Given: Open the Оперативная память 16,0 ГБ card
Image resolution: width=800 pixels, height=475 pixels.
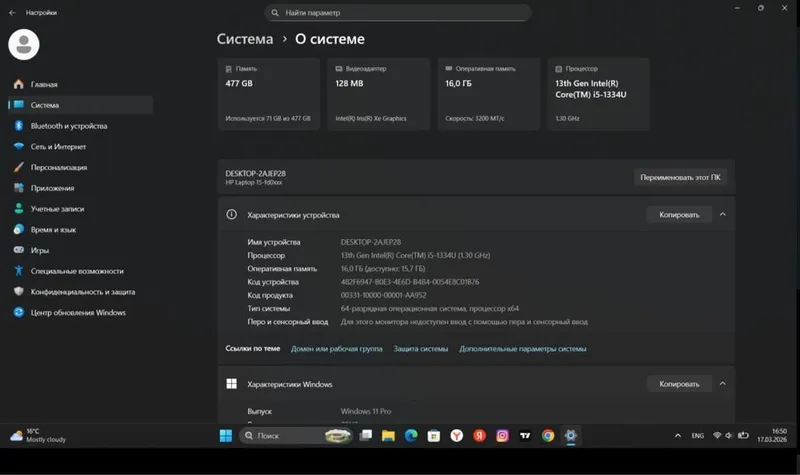Looking at the screenshot, I should pos(489,94).
